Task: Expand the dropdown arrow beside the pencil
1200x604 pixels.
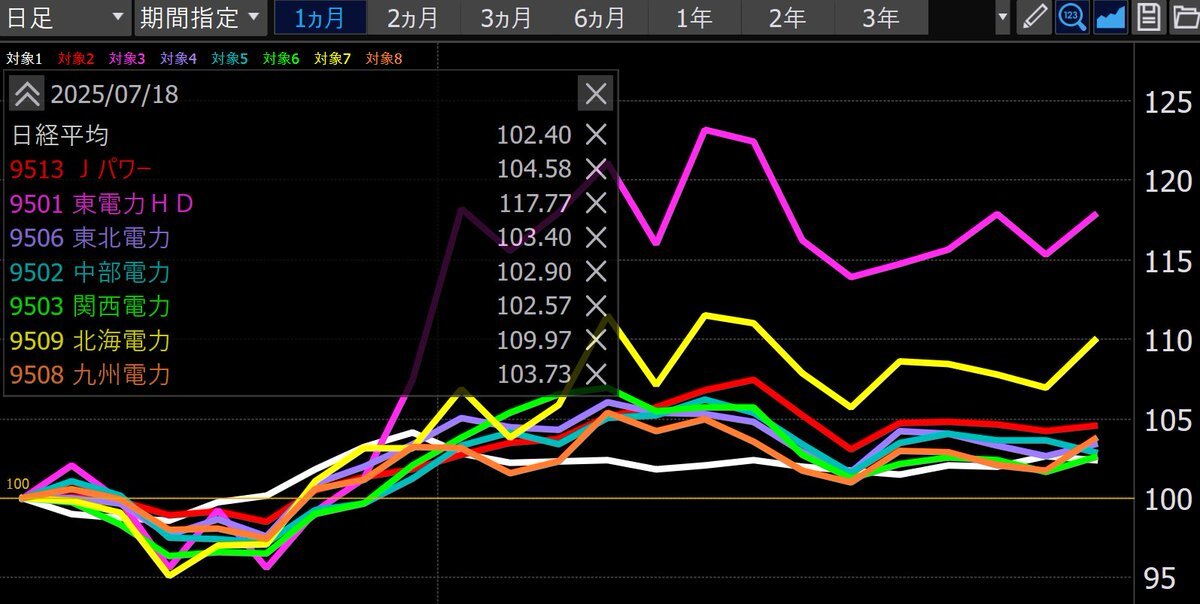Action: point(1003,18)
